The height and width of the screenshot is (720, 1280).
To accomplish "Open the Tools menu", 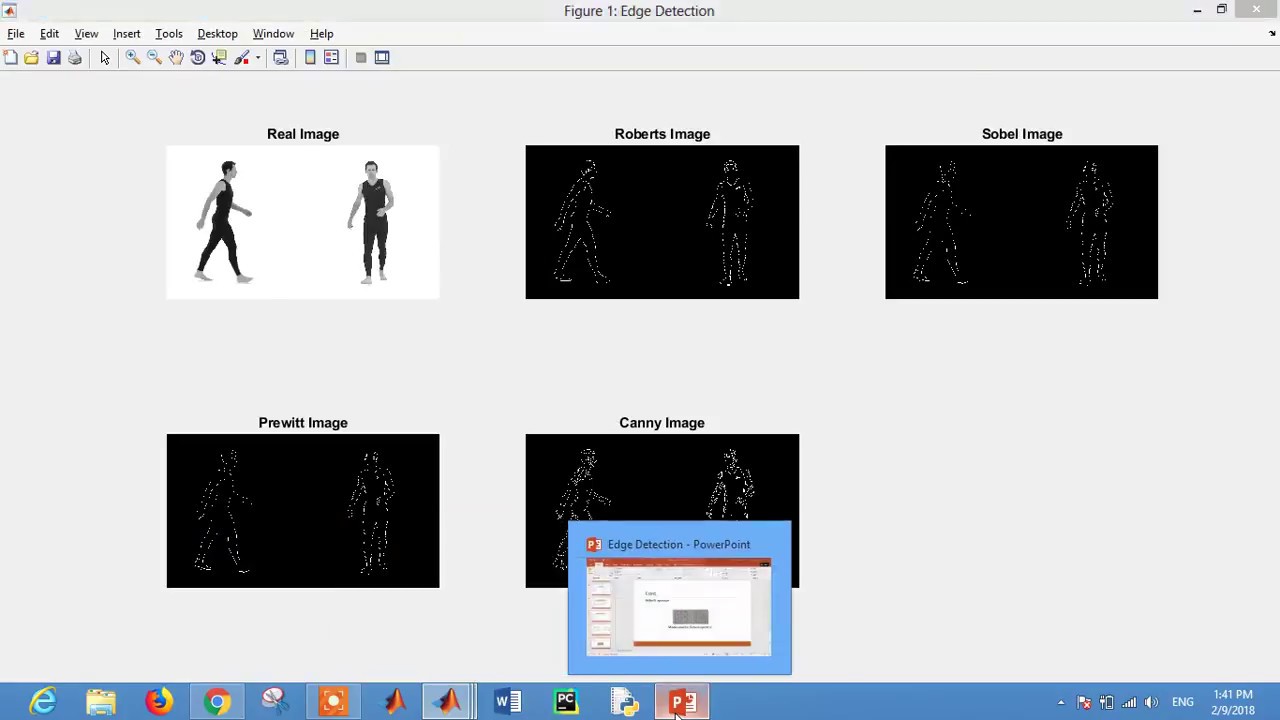I will click(169, 34).
